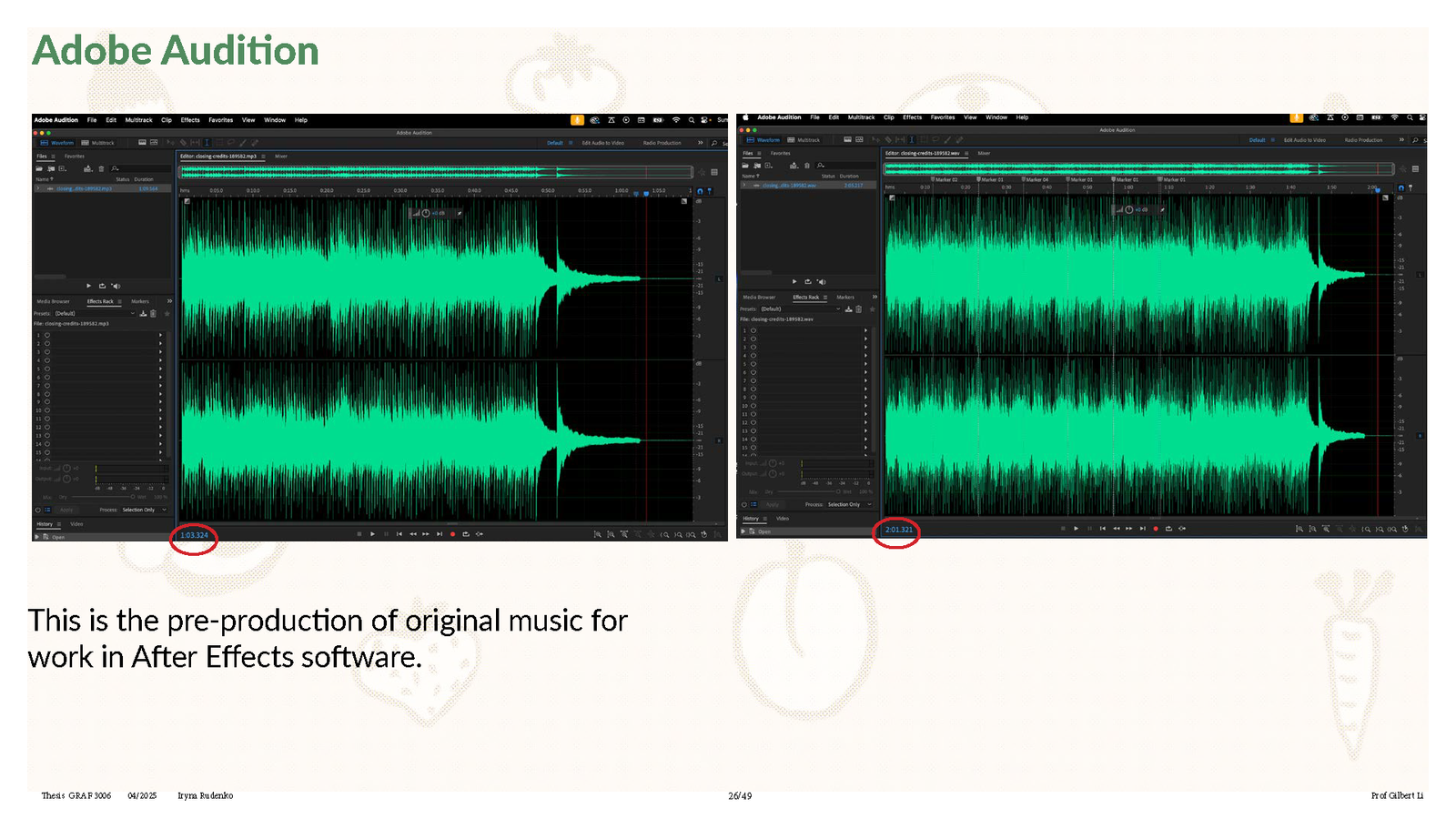The height and width of the screenshot is (819, 1456).
Task: Open the Presets dropdown in the wav Effects Rack
Action: coord(801,309)
